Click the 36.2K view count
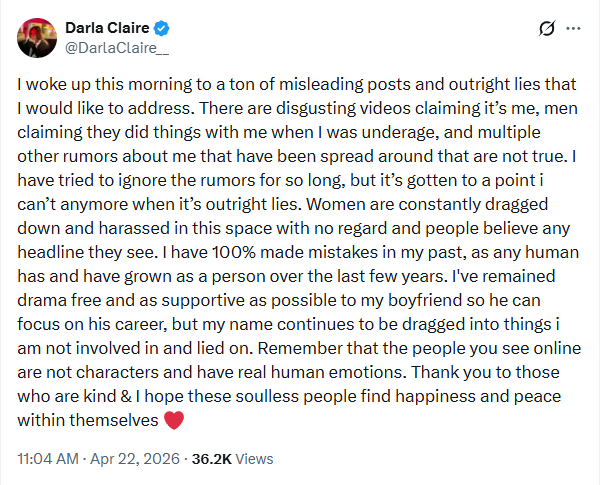 coord(212,459)
